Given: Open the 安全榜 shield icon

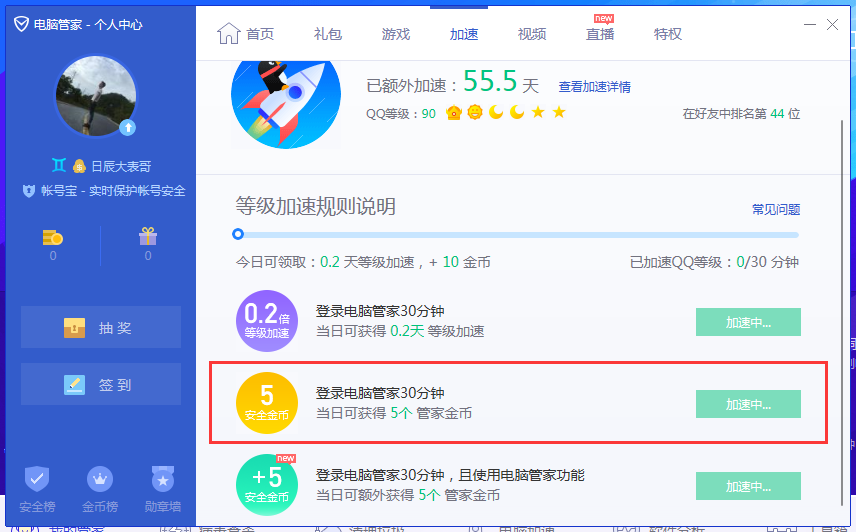Looking at the screenshot, I should 37,479.
